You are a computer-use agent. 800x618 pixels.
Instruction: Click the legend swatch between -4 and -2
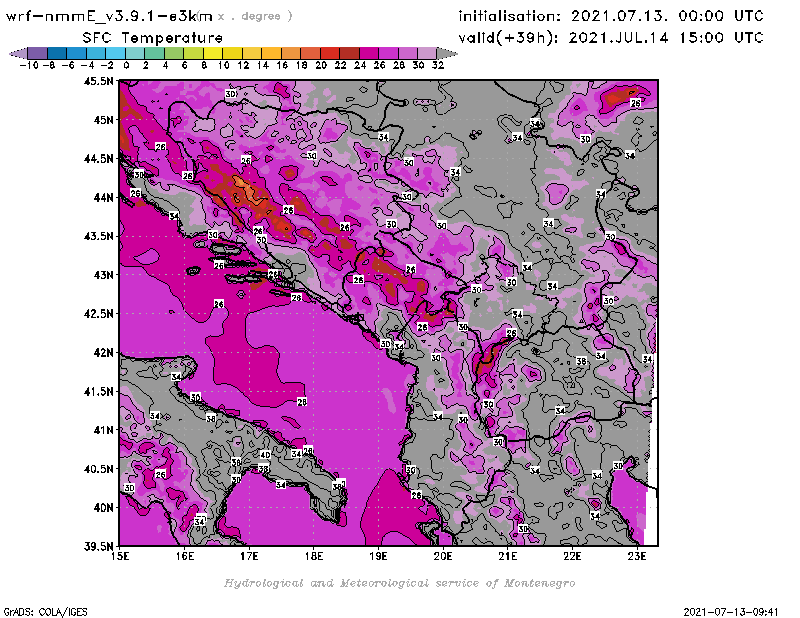[x=96, y=53]
